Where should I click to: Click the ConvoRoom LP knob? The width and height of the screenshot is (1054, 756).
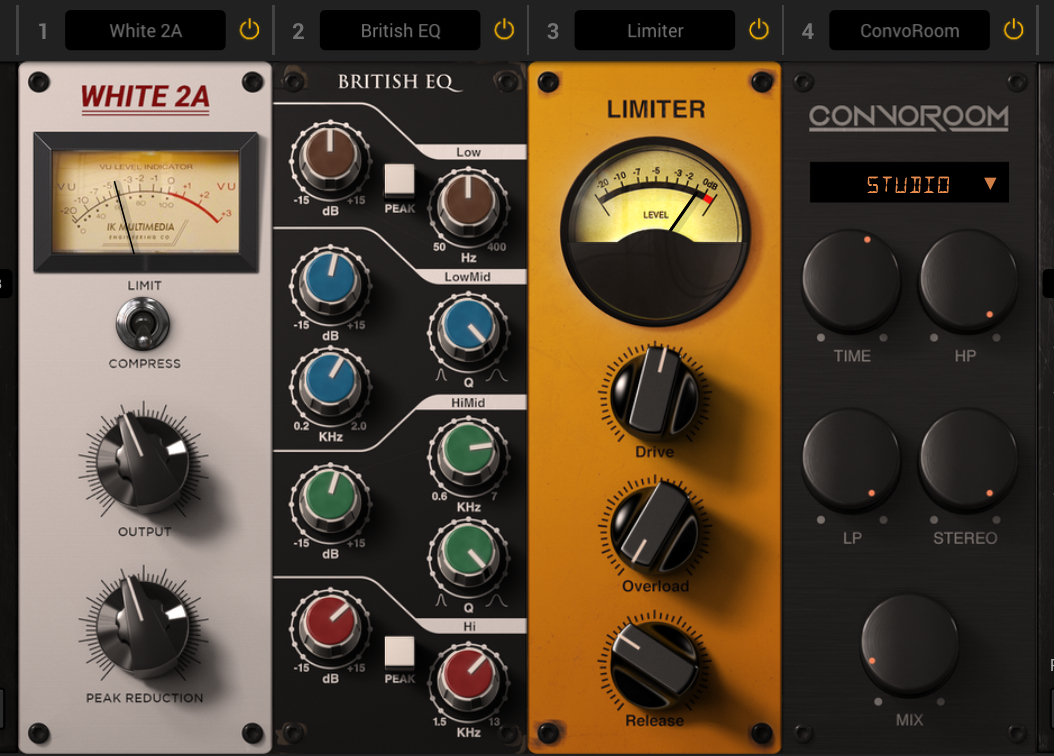click(x=851, y=461)
